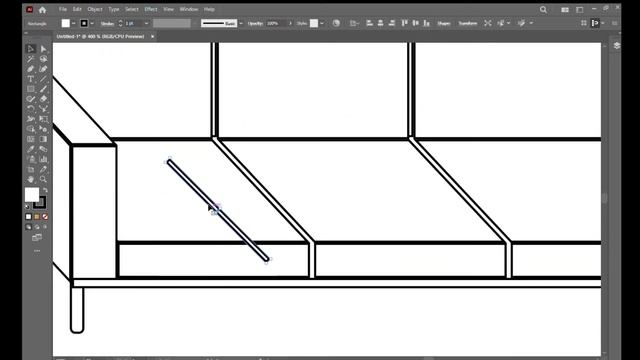Select the Slice tool
Screen dimensions: 640x360
pyautogui.click(x=43, y=169)
